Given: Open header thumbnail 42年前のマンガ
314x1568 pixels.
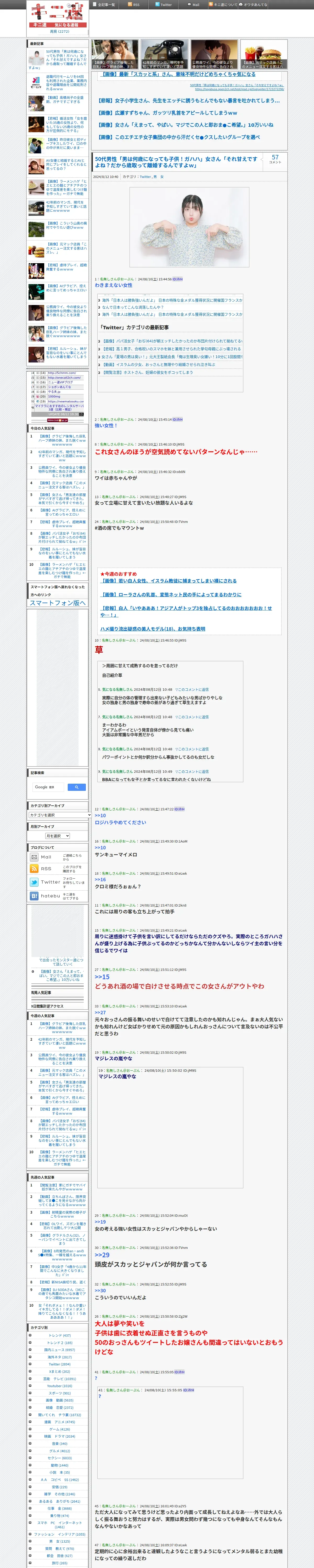Looking at the screenshot, I should click(x=164, y=54).
